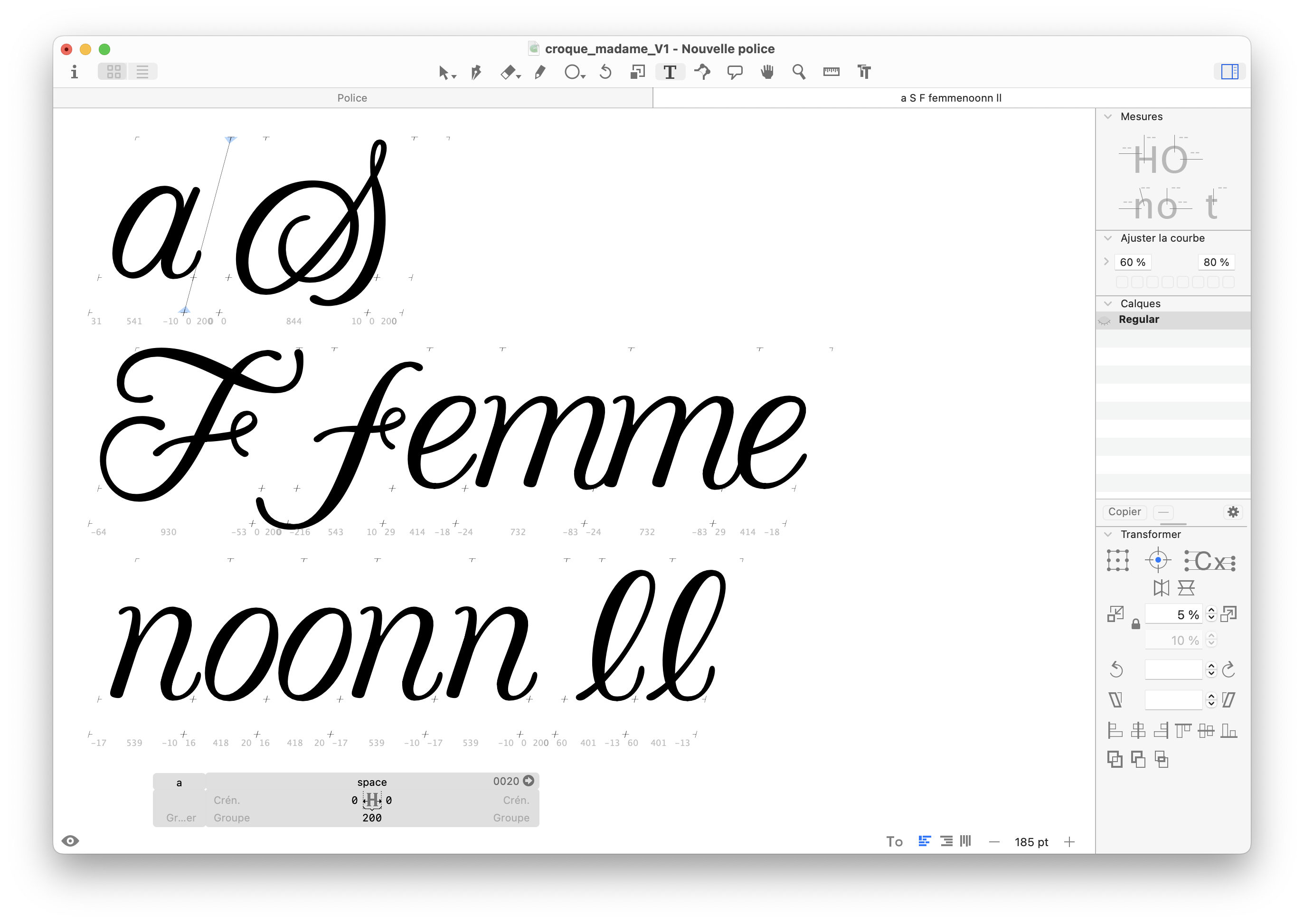The width and height of the screenshot is (1304, 924).
Task: Select the Measurement ruler tool
Action: click(x=831, y=72)
